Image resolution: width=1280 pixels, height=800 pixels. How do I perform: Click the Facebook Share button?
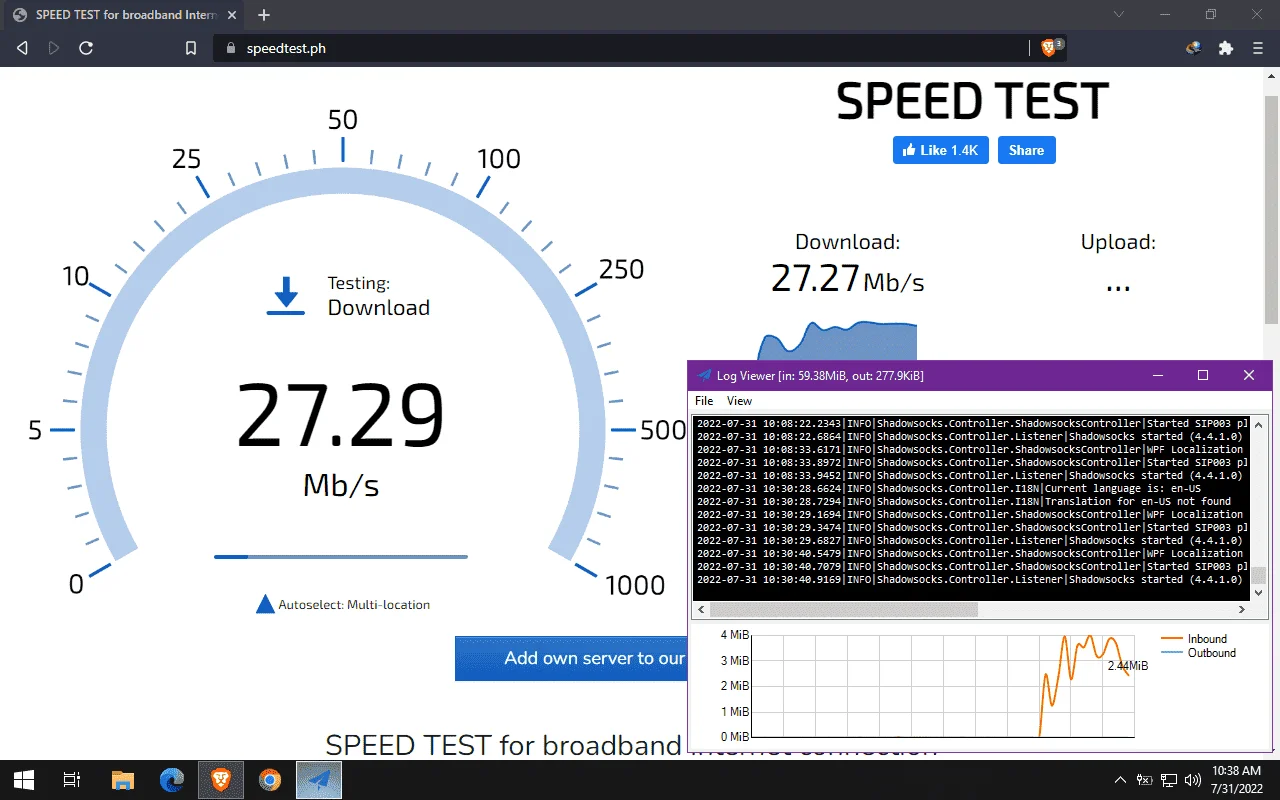[x=1026, y=150]
